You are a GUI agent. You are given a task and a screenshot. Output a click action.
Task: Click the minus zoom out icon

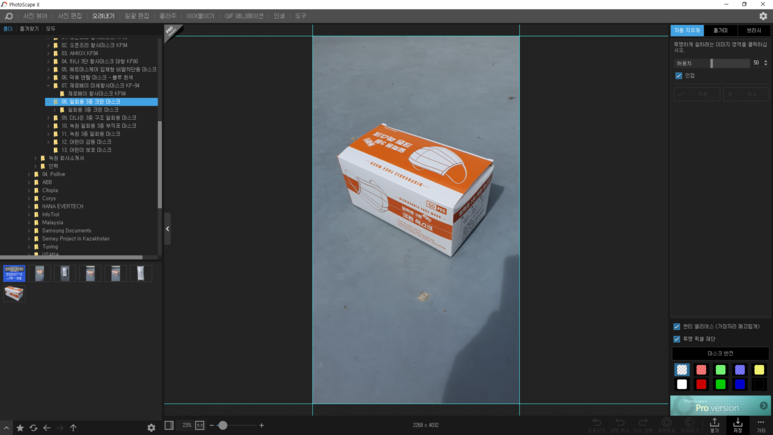pos(212,425)
